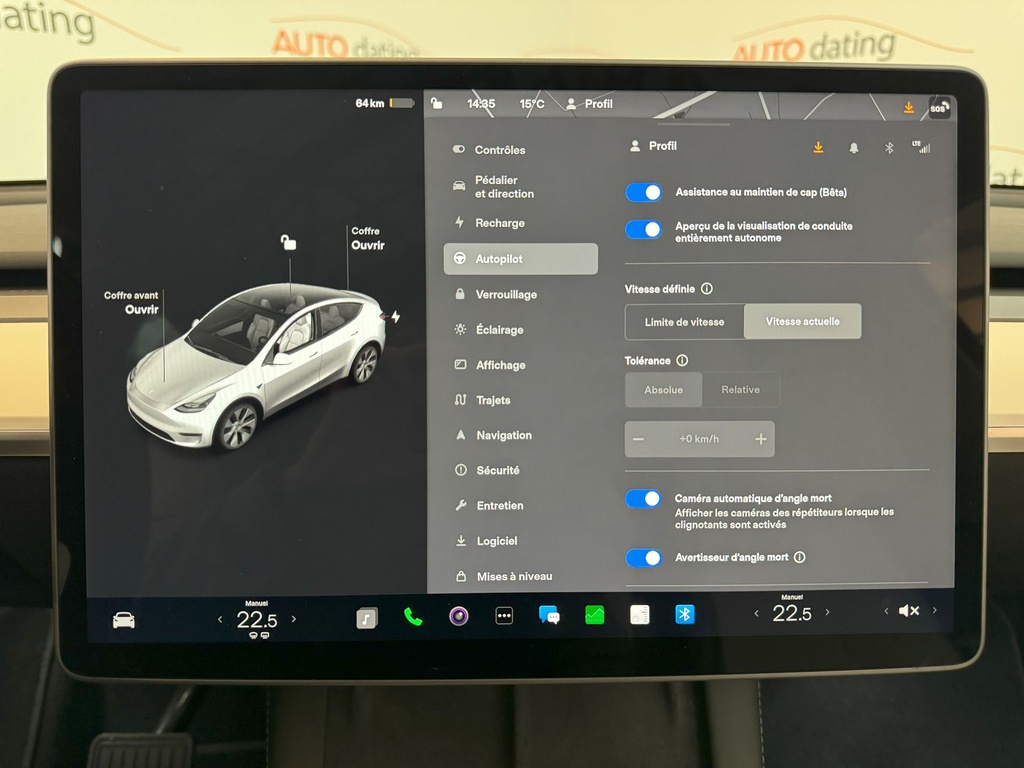1024x768 pixels.
Task: Tap info icon next to Avertisseur d'angle mort
Action: point(799,557)
